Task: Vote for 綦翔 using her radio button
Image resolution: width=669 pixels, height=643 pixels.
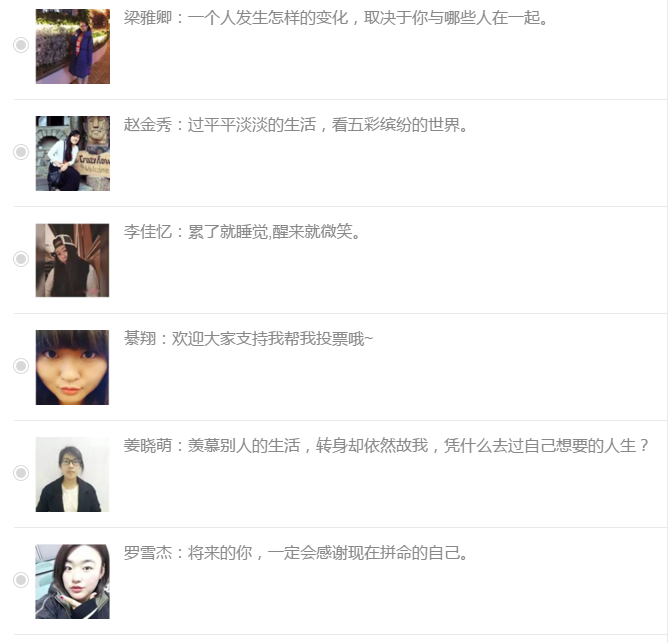Action: pos(21,366)
